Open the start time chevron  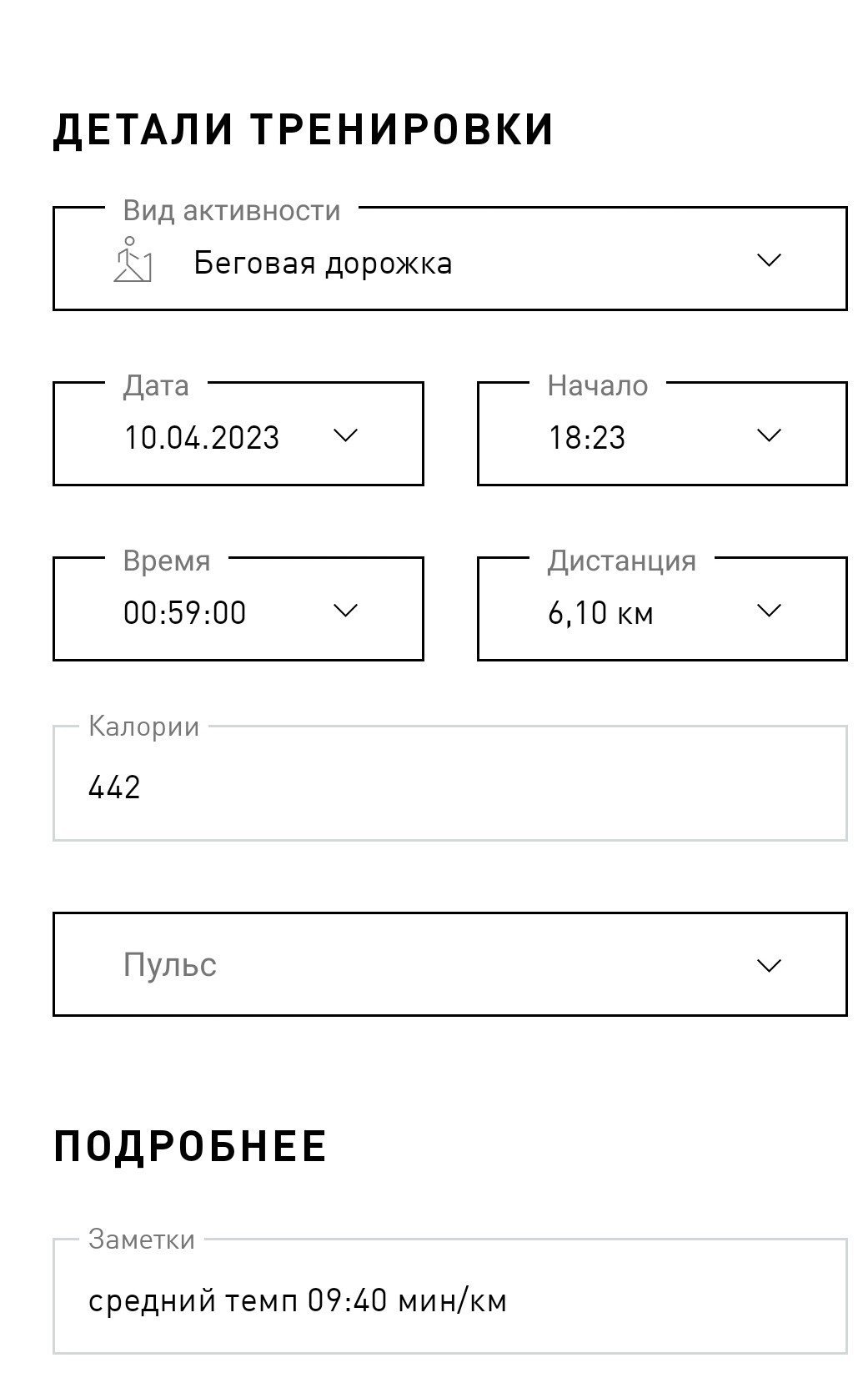(768, 435)
